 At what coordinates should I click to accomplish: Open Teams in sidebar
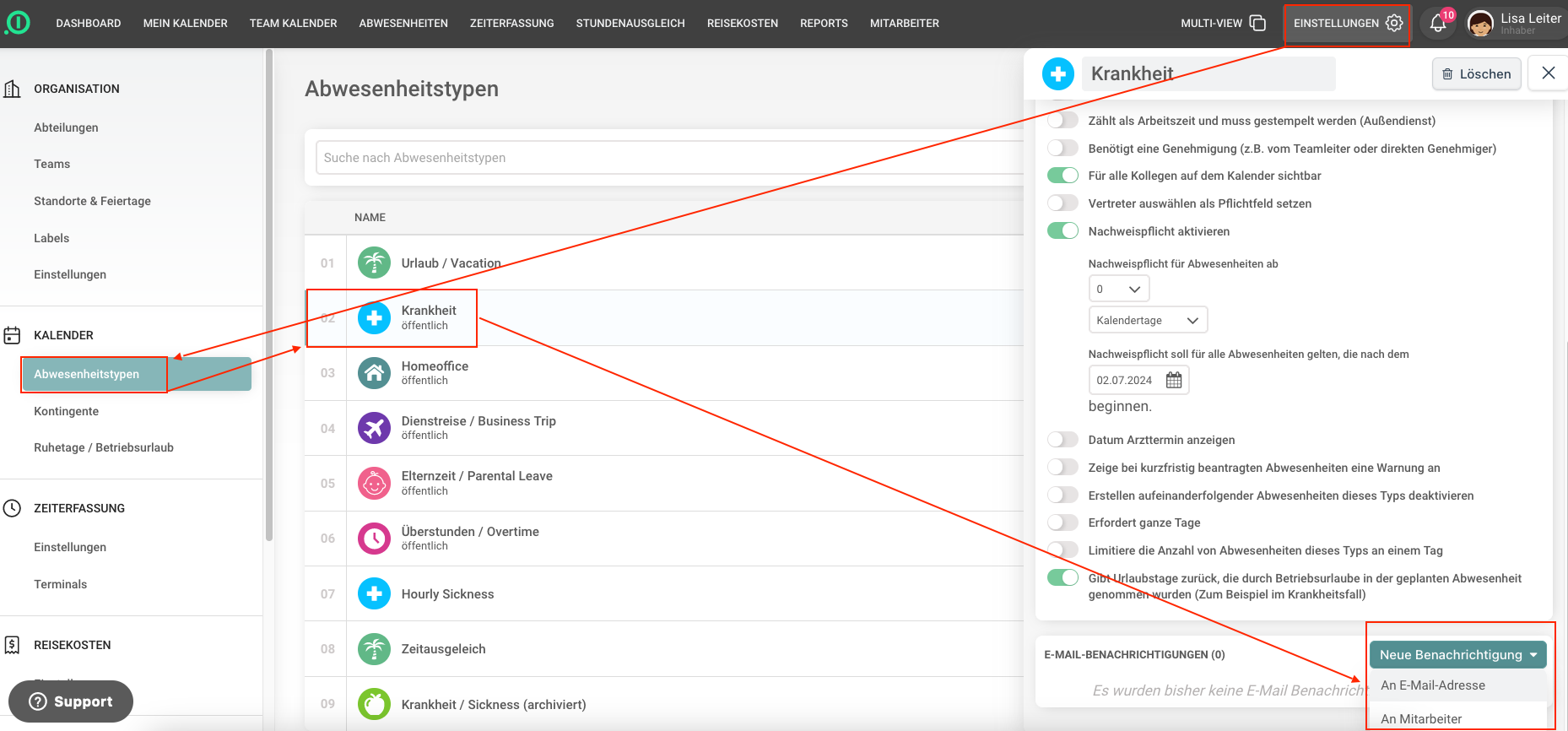(x=52, y=164)
